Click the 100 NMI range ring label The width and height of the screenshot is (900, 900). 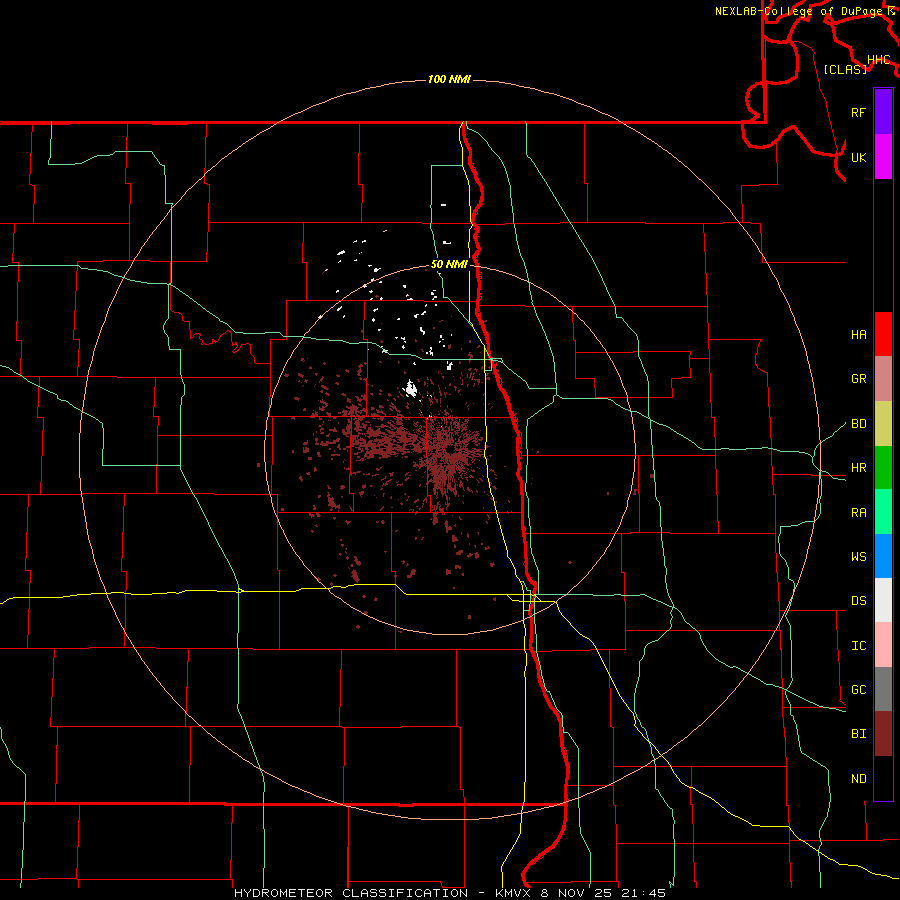(x=449, y=79)
